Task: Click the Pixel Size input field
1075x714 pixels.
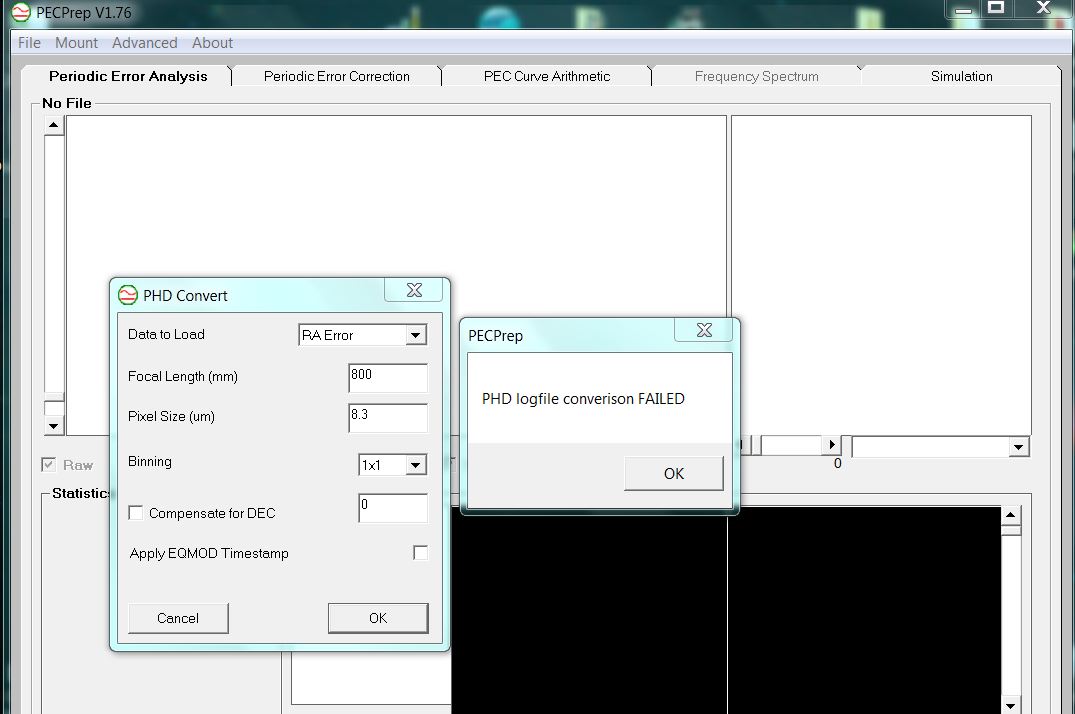Action: [388, 418]
